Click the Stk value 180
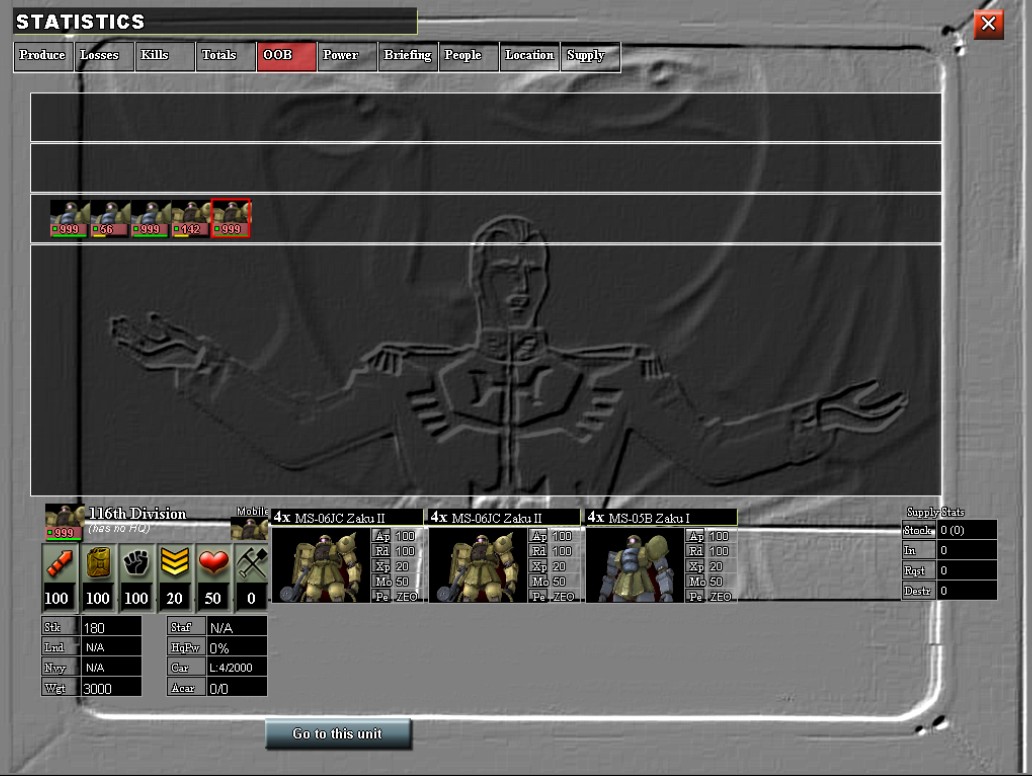The image size is (1032, 776). (111, 627)
